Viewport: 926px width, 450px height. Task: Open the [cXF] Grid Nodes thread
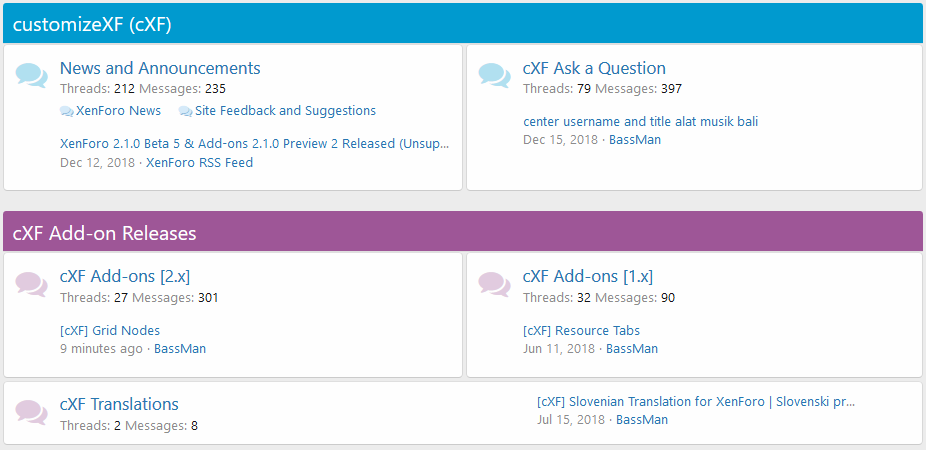(110, 330)
